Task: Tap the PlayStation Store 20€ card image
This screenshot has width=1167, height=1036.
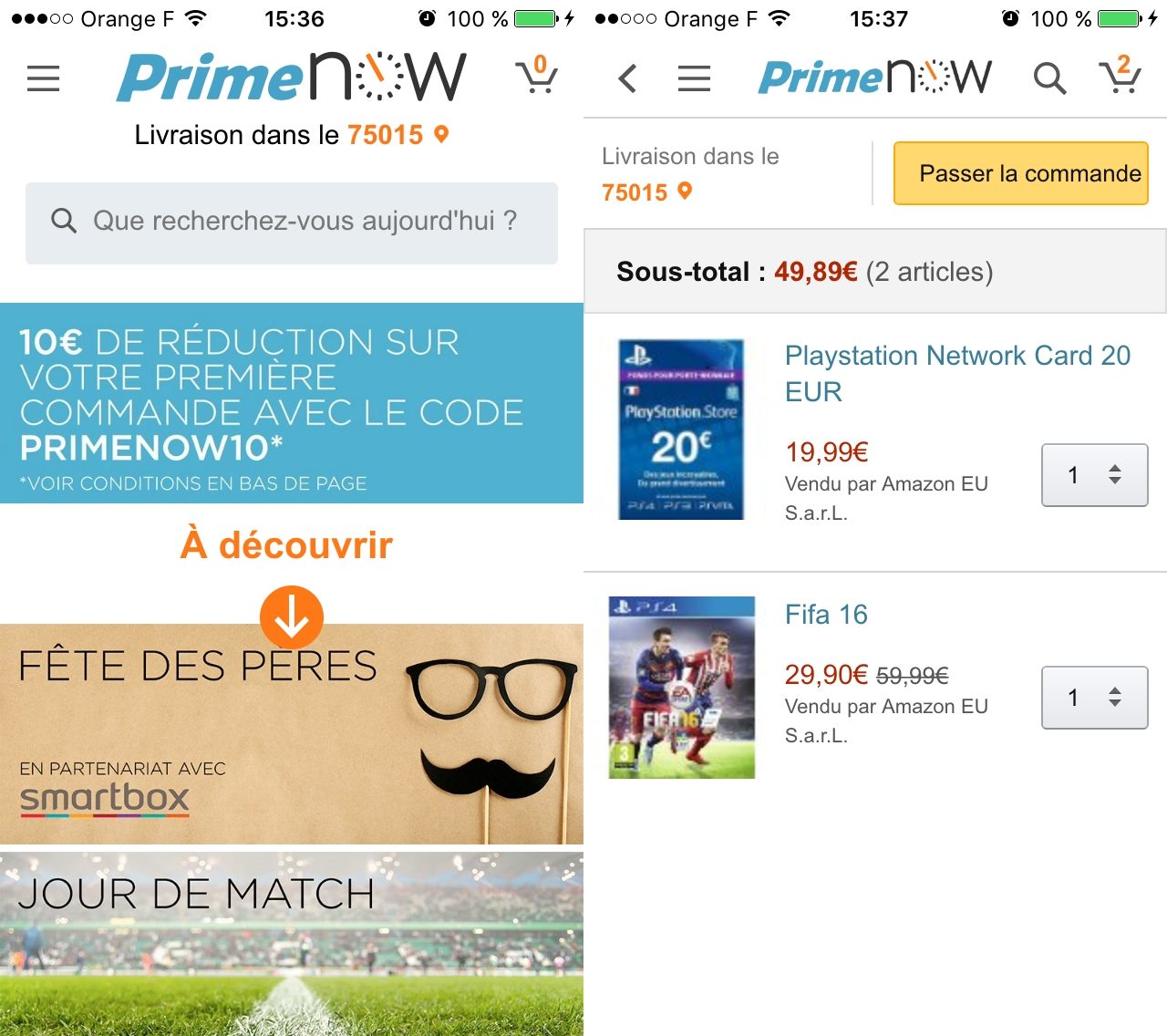Action: coord(681,430)
